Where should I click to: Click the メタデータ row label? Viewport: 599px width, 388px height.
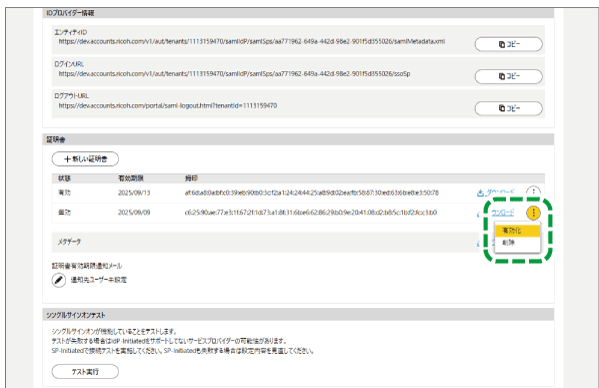[69, 242]
